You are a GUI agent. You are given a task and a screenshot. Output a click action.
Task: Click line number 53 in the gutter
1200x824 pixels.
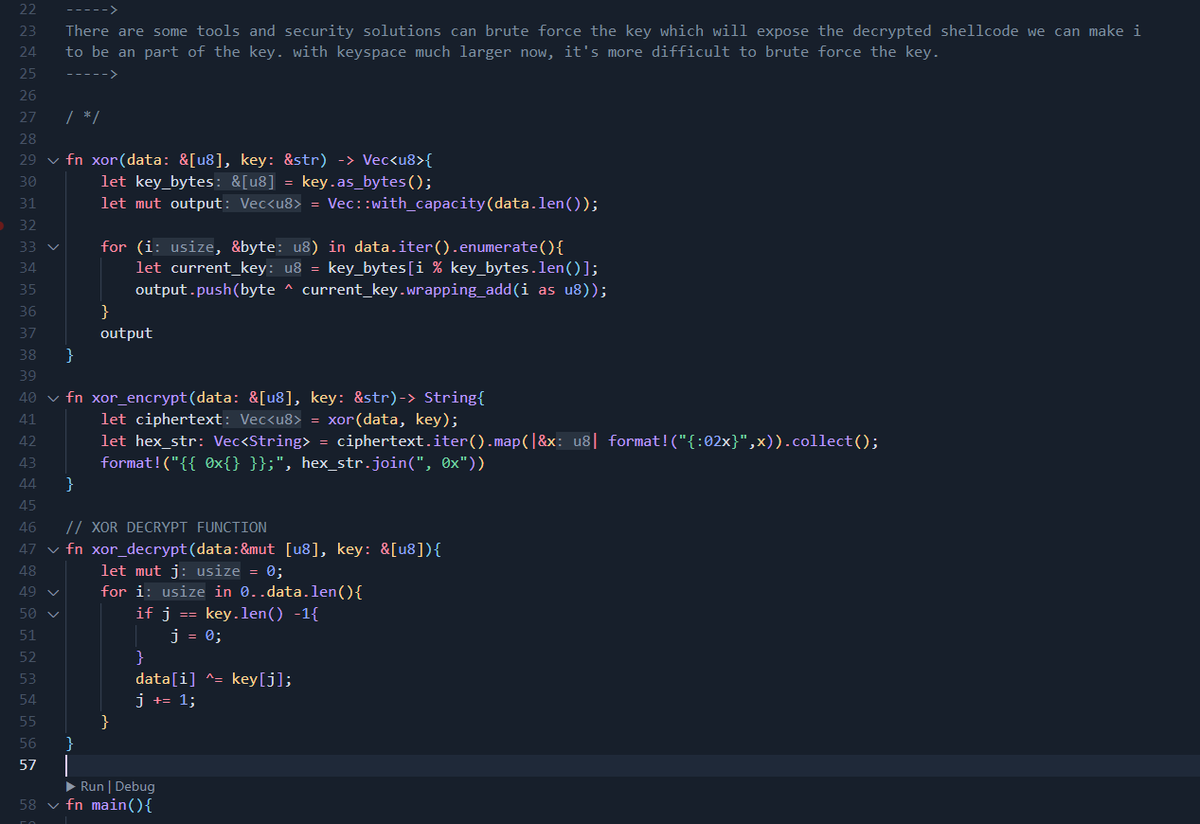click(28, 679)
